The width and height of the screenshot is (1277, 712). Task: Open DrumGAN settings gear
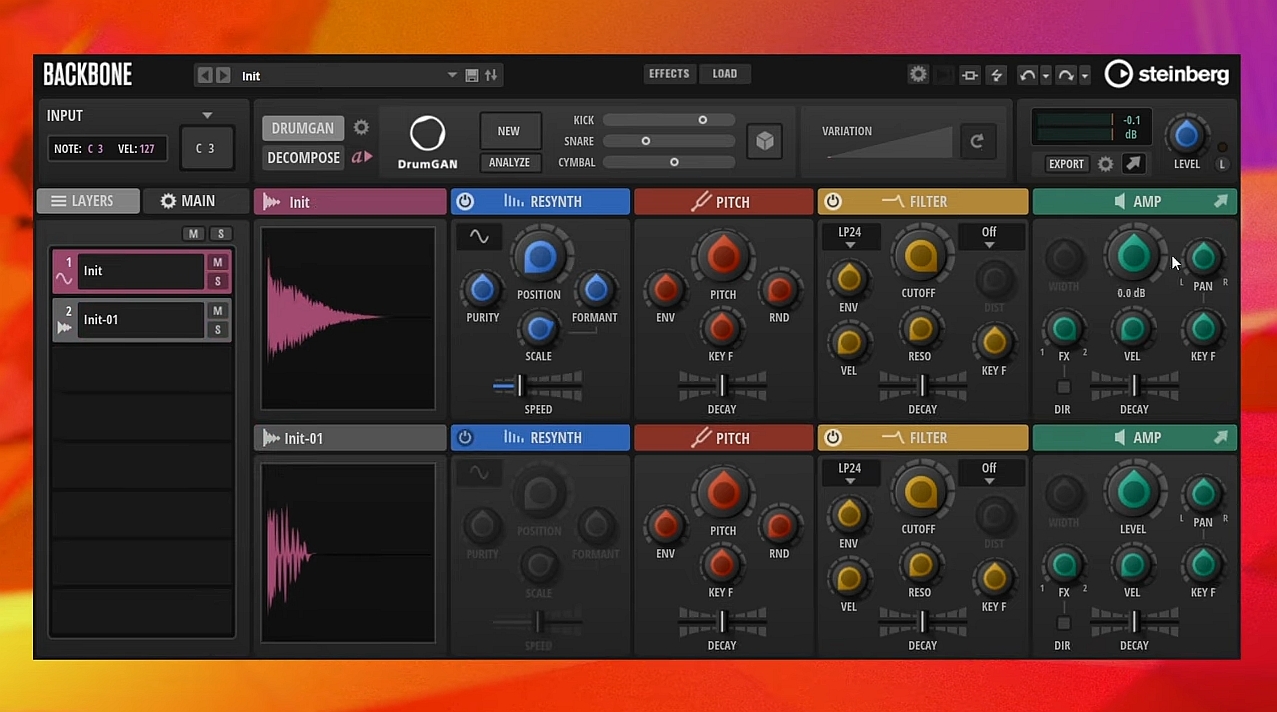tap(361, 127)
